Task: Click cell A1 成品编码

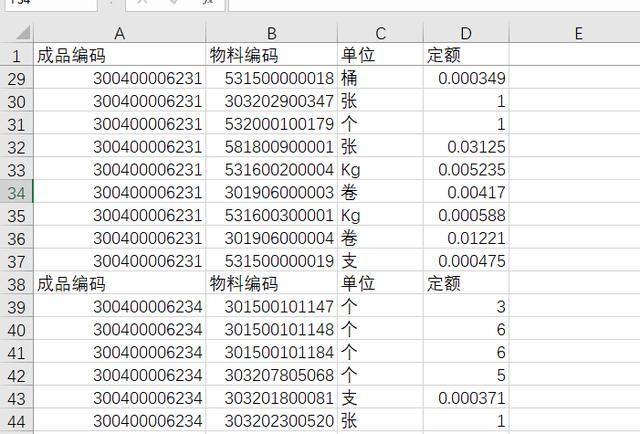Action: point(120,55)
